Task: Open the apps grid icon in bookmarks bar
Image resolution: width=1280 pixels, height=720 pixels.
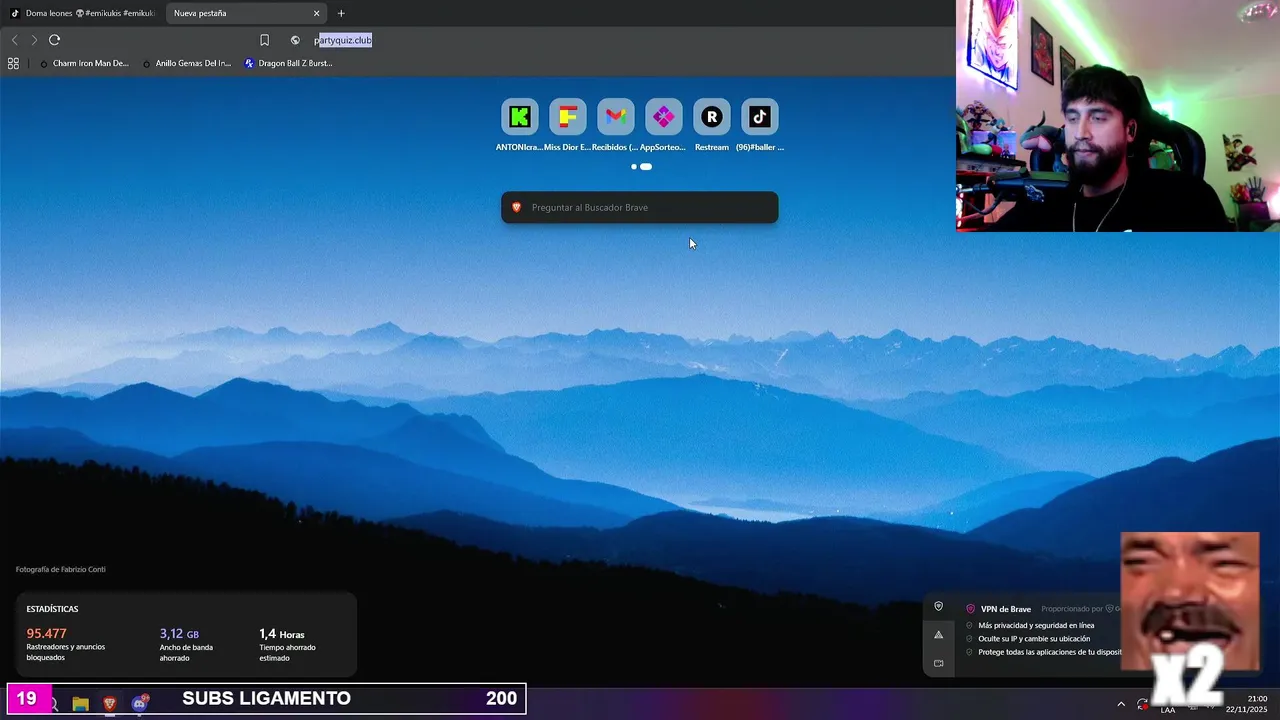Action: pos(13,63)
